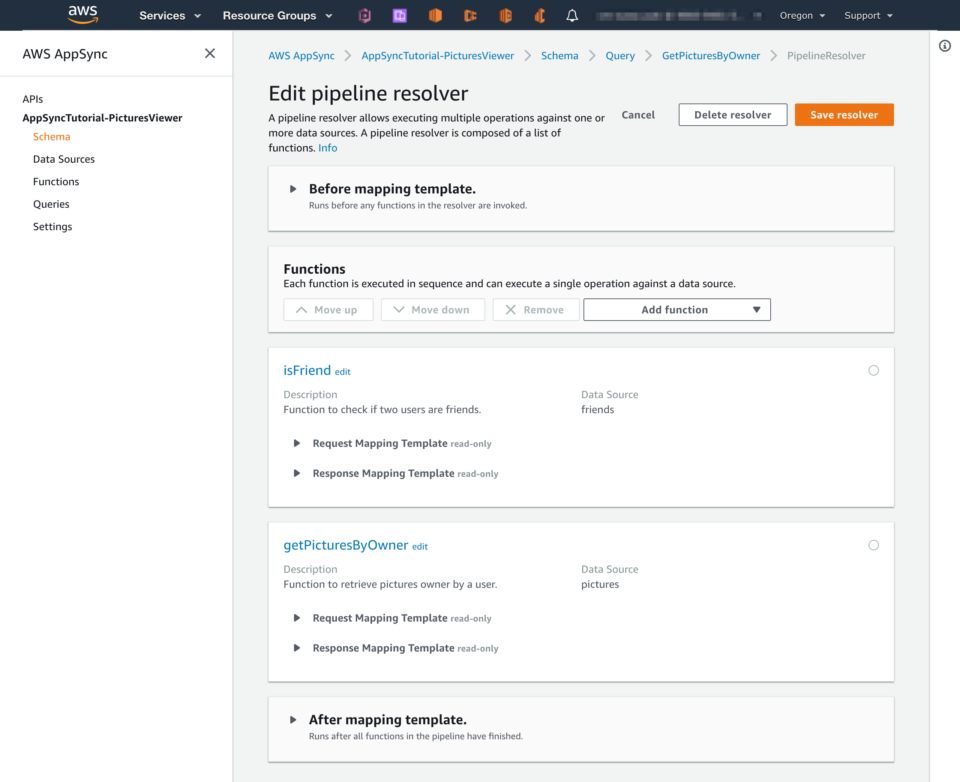This screenshot has width=960, height=782.
Task: Click edit next to getPicturesByOwner
Action: point(420,546)
